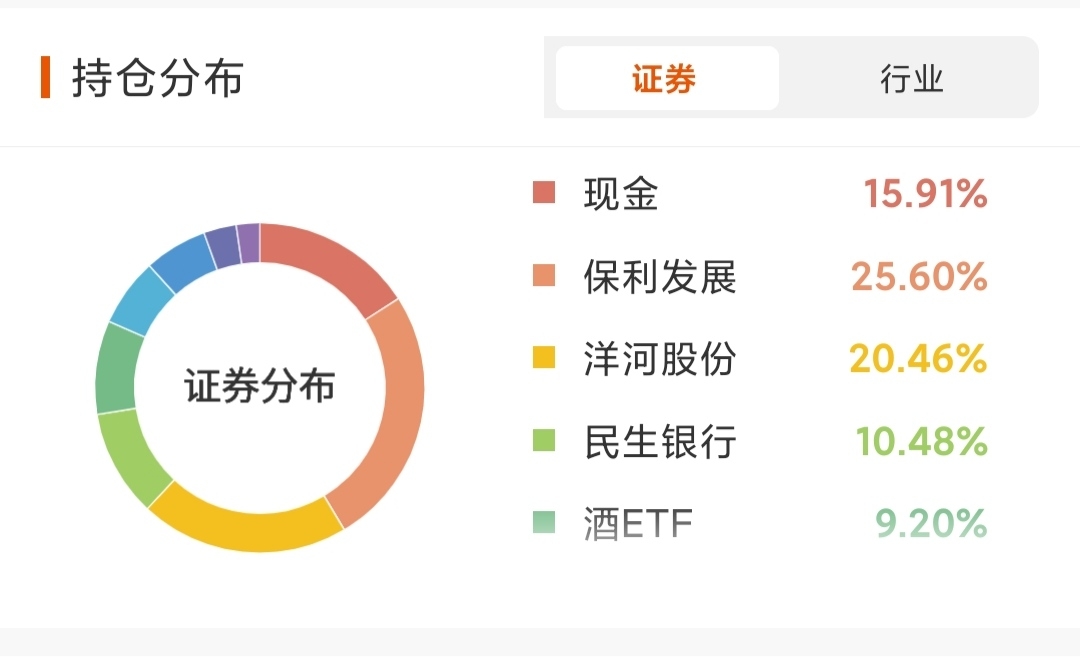The image size is (1080, 663).
Task: Click the 20.46% percentage value
Action: (x=918, y=358)
